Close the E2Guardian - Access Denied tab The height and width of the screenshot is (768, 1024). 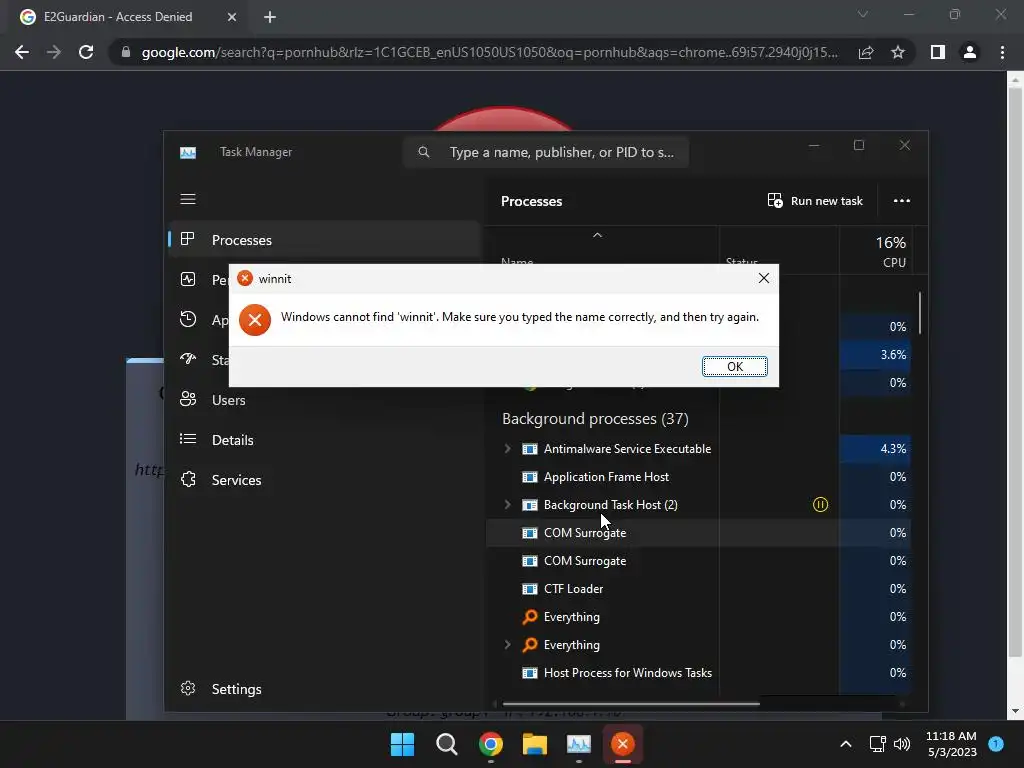[x=232, y=17]
